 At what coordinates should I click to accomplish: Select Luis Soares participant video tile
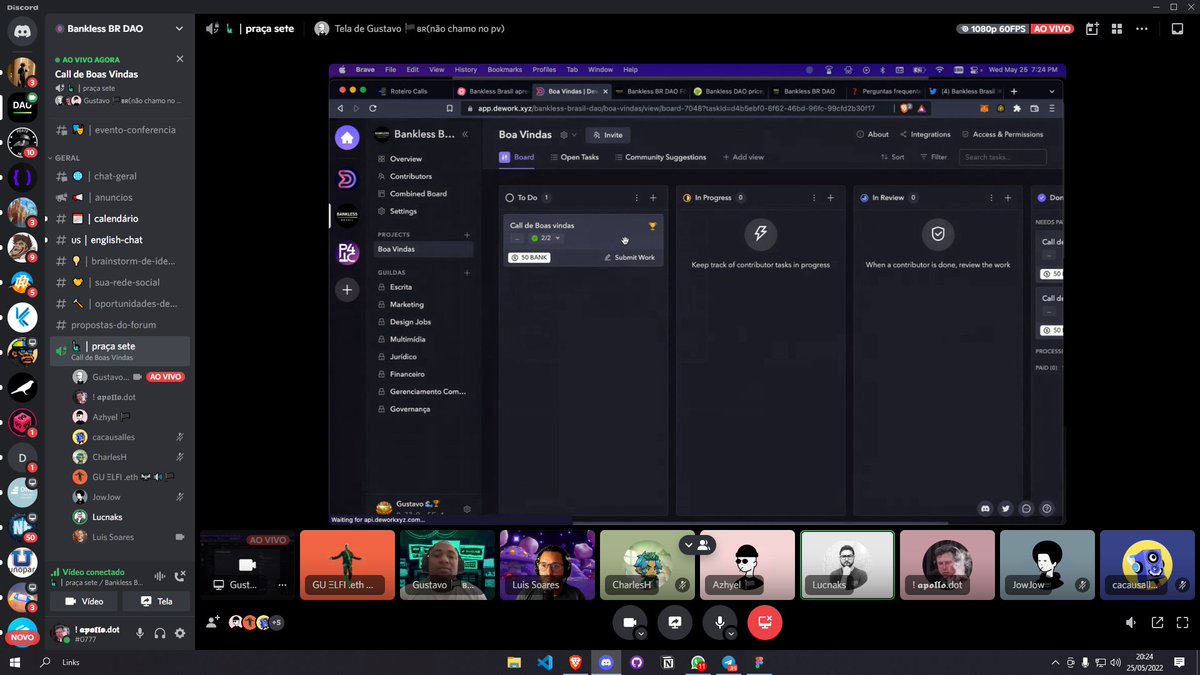pos(547,565)
